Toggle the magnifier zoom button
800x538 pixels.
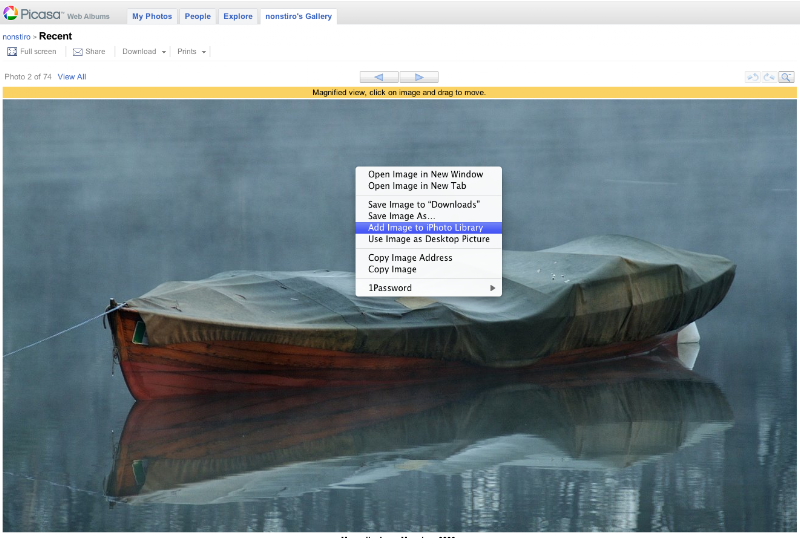(786, 77)
